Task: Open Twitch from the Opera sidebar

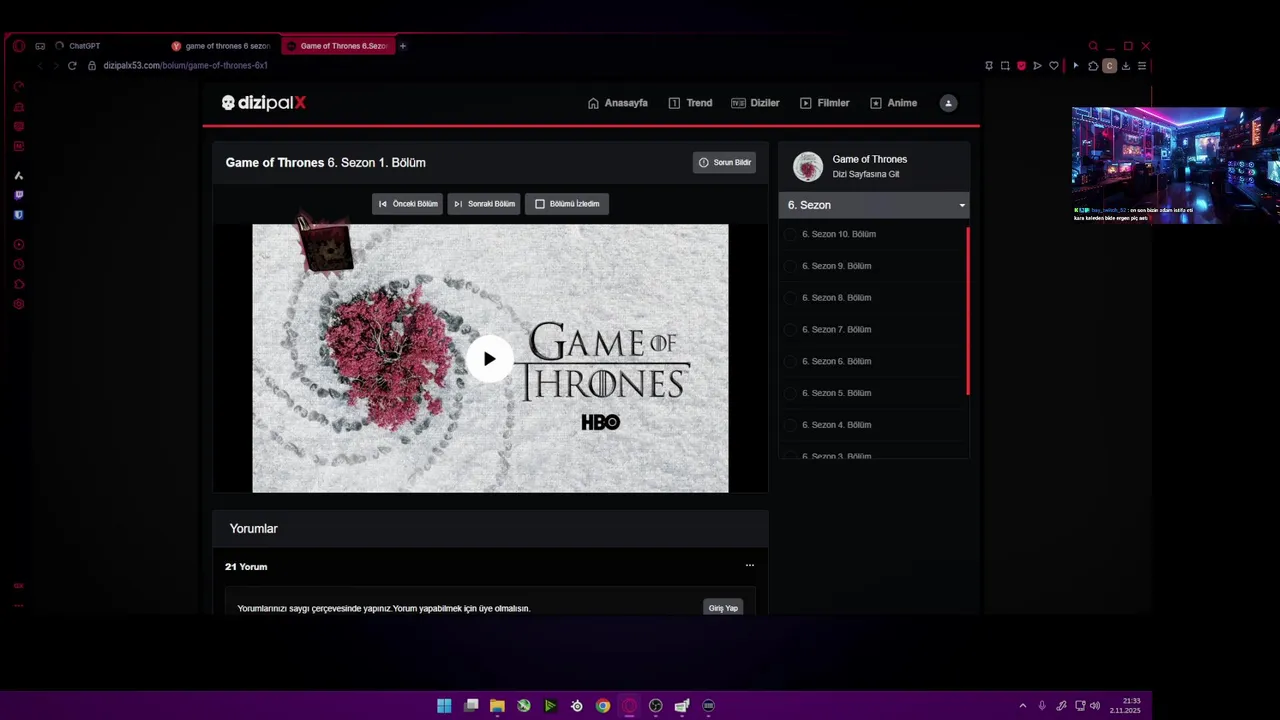Action: pyautogui.click(x=19, y=195)
